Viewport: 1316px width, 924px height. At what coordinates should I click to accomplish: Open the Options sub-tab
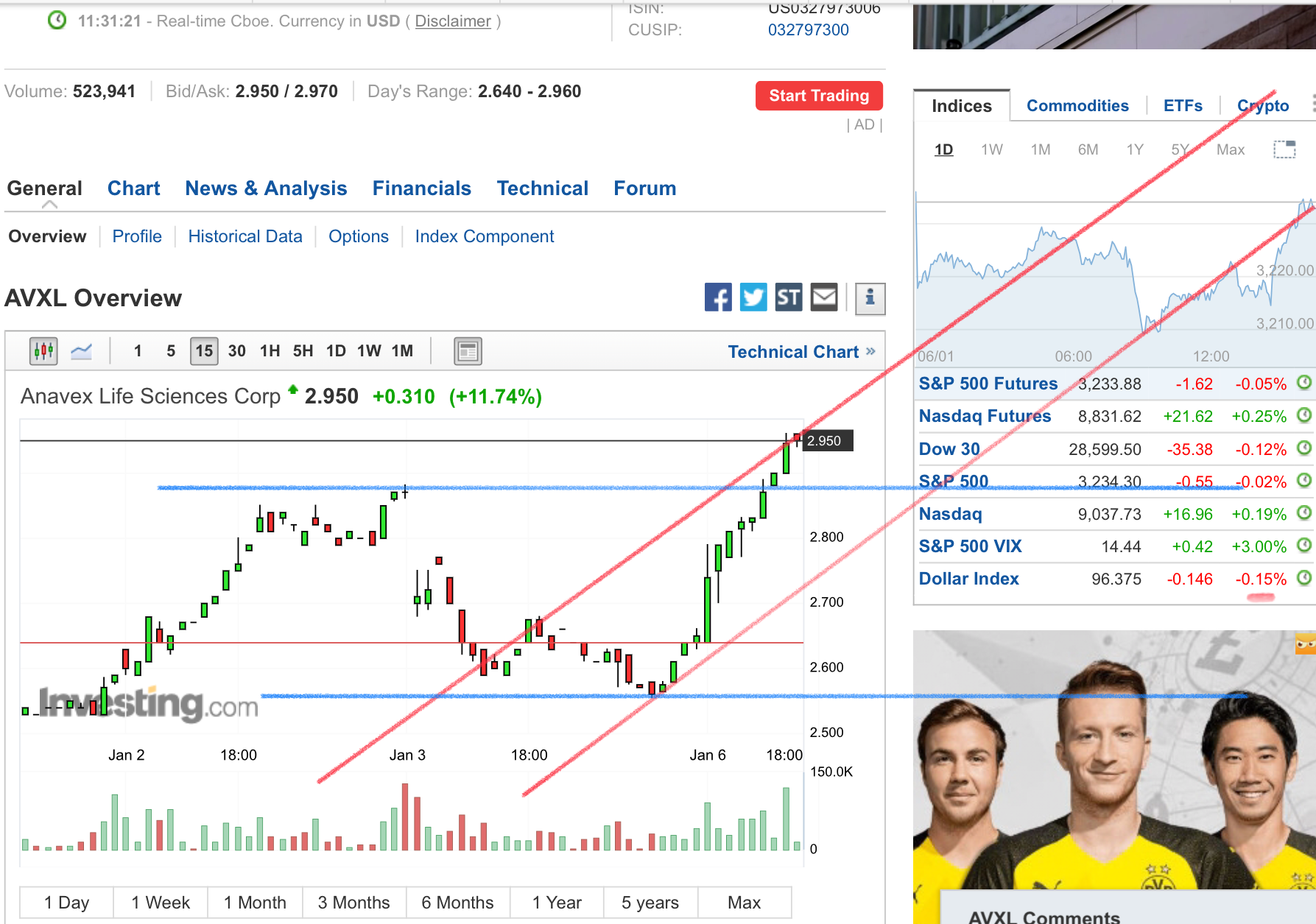359,236
